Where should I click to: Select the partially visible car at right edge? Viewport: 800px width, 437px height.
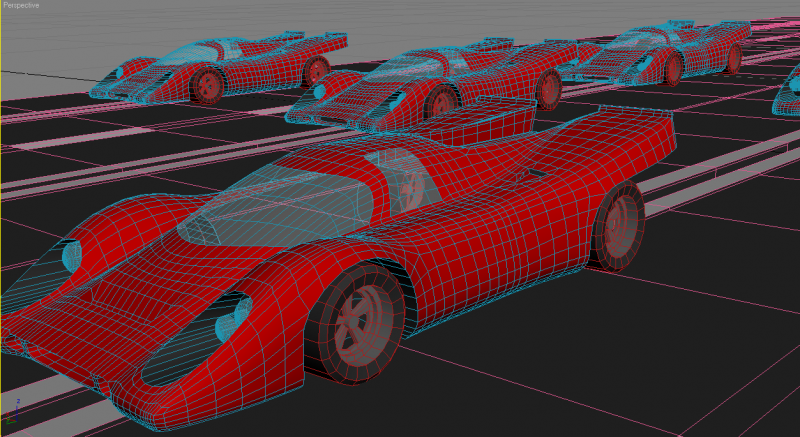[x=788, y=93]
